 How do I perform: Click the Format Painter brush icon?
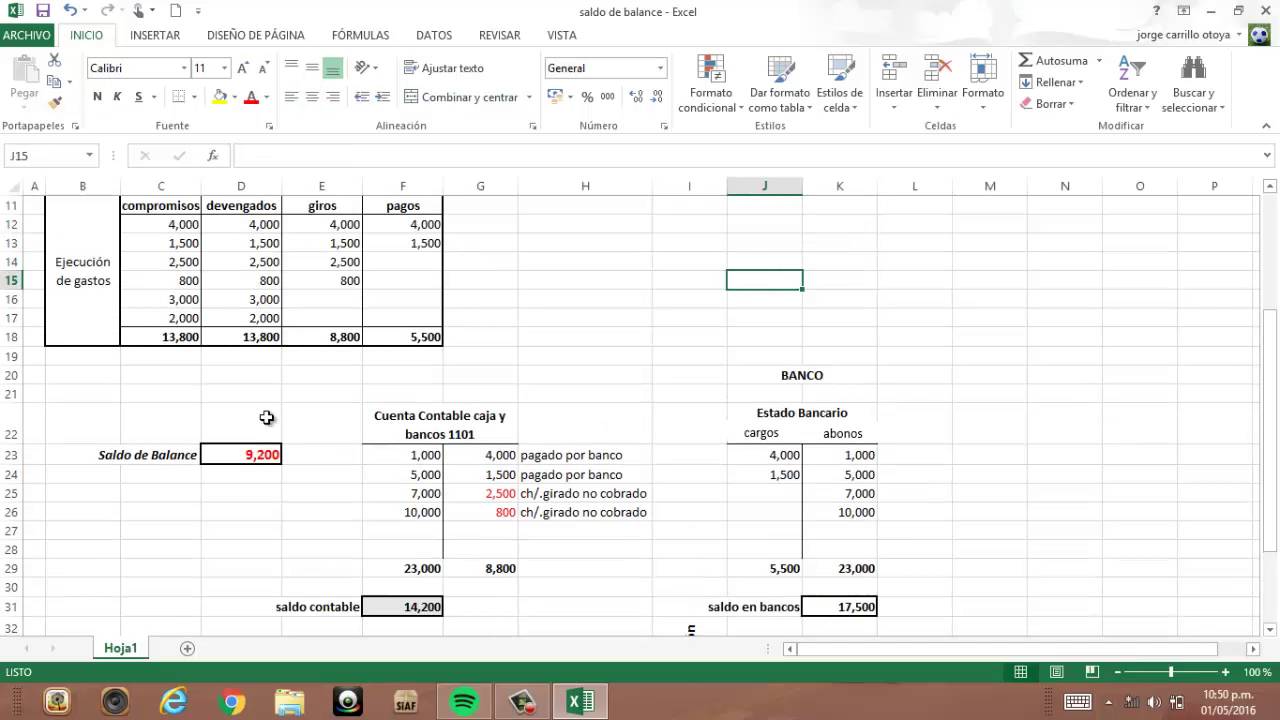click(x=54, y=101)
